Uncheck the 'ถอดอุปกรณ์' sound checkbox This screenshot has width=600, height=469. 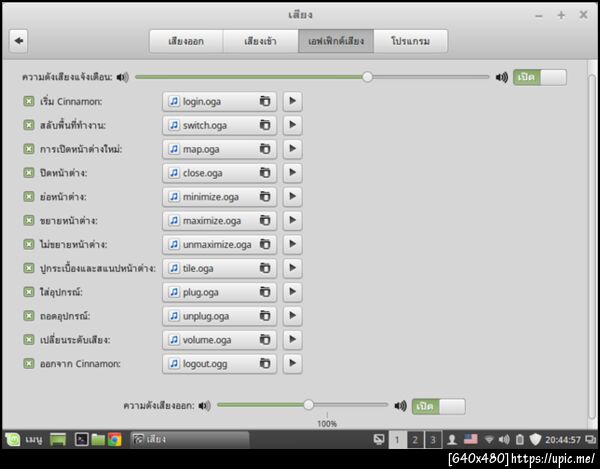[29, 316]
